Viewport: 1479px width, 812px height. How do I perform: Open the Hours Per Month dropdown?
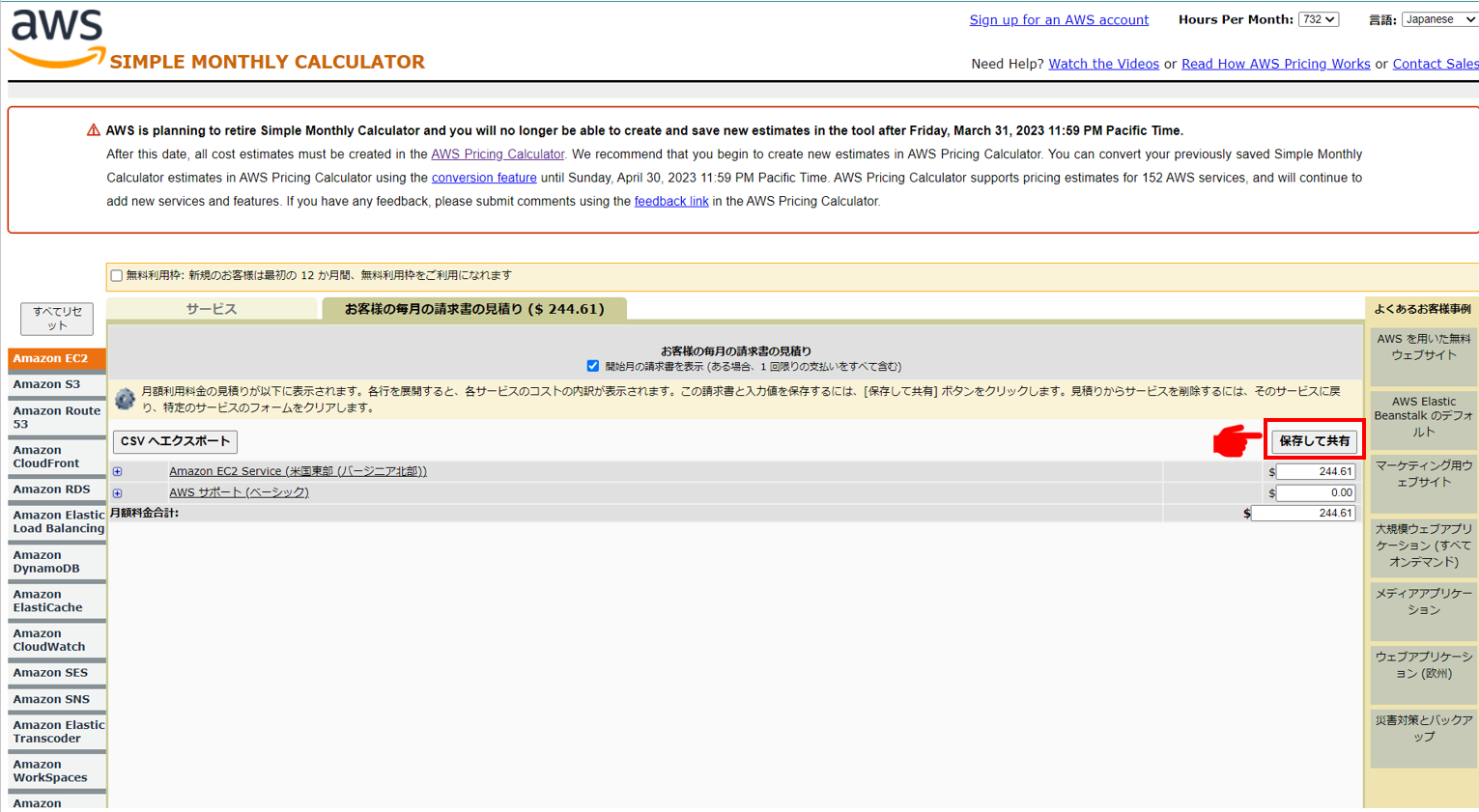tap(1318, 19)
